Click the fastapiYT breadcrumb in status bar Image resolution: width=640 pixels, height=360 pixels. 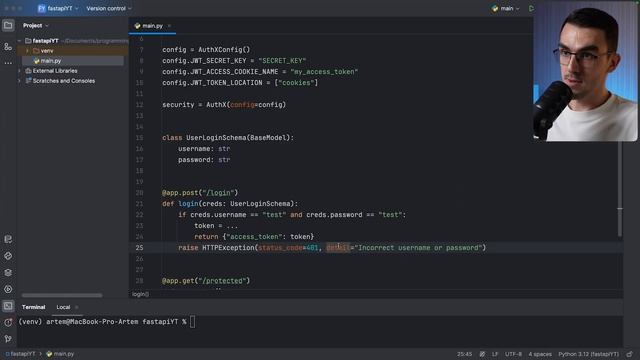tap(20, 354)
